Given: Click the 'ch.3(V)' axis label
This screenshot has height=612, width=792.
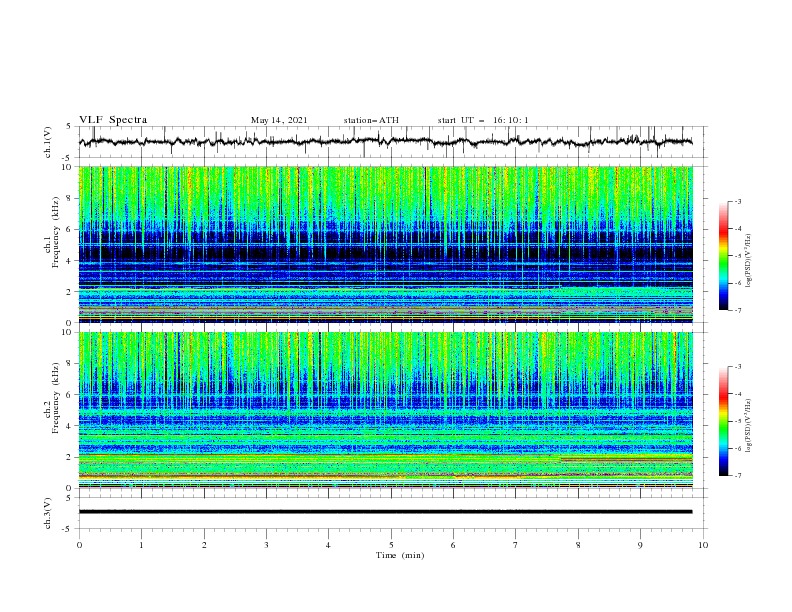Looking at the screenshot, I should [48, 513].
